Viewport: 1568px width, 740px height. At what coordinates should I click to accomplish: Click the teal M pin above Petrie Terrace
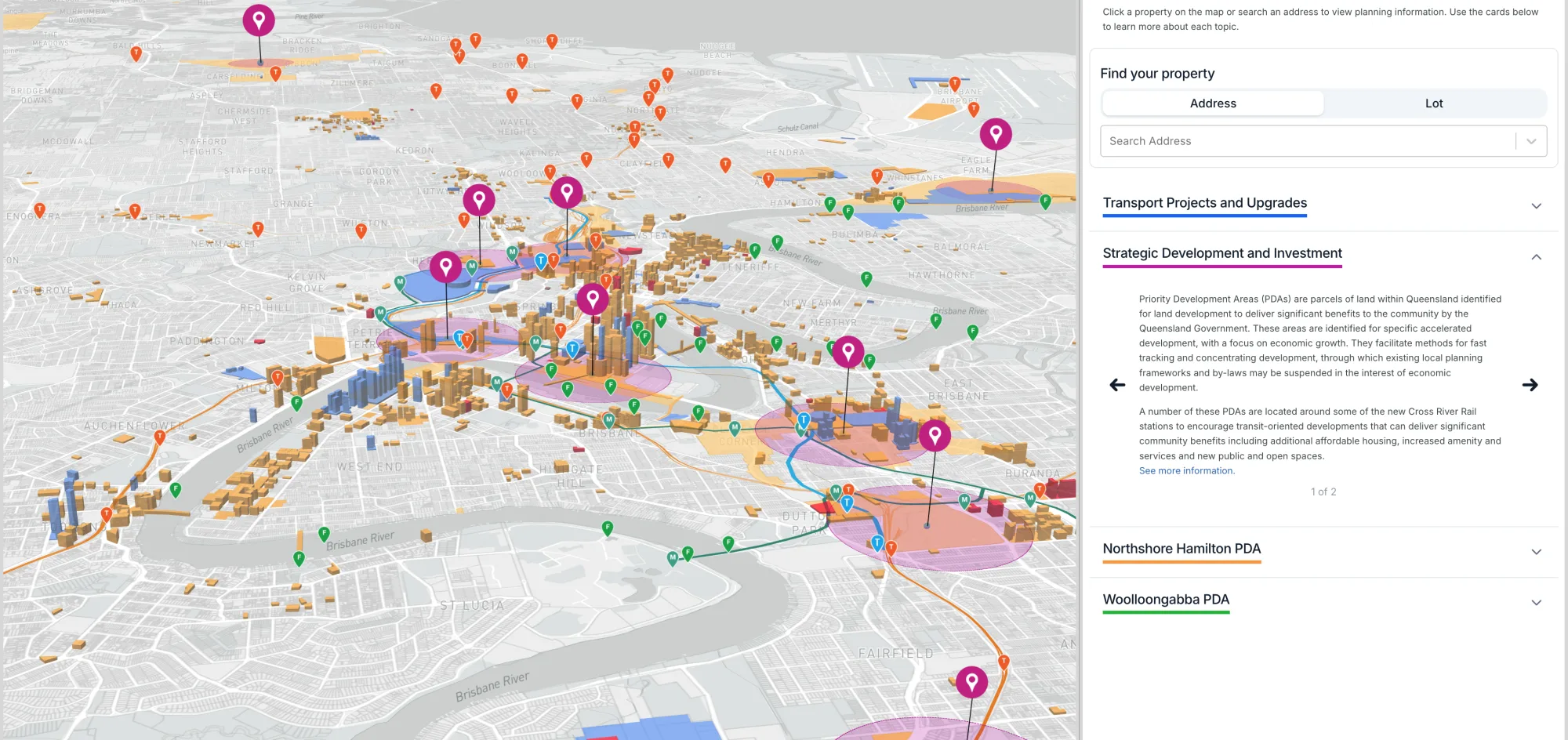pos(381,313)
